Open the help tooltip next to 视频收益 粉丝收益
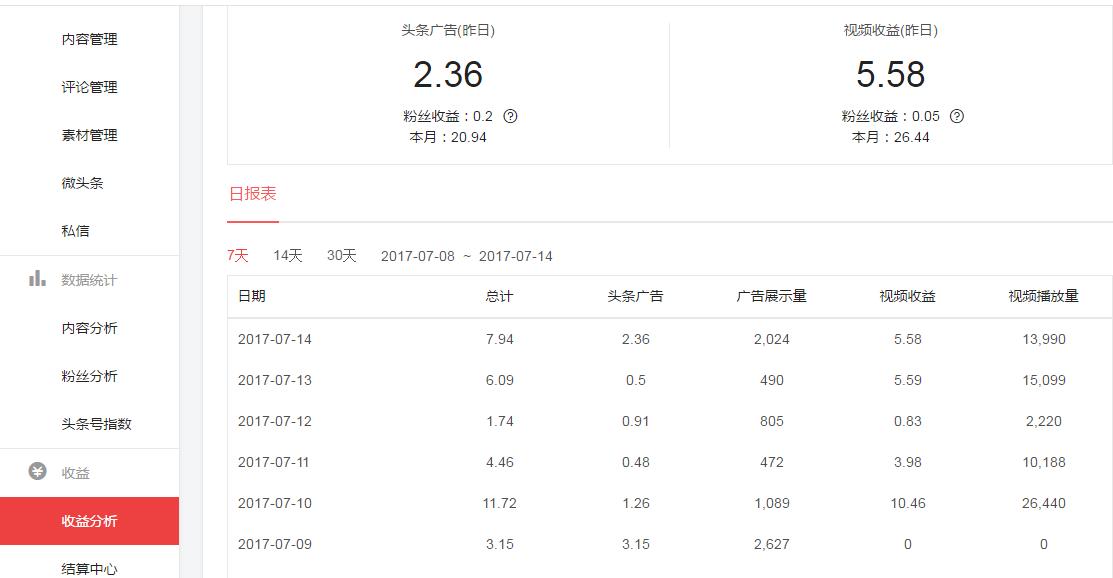The image size is (1113, 578). click(x=957, y=116)
